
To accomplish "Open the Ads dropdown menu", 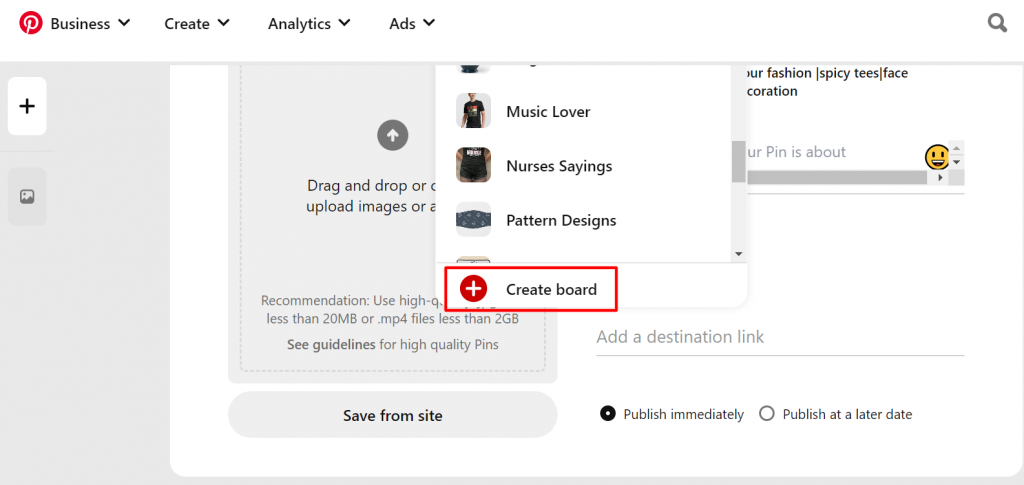I will point(412,23).
